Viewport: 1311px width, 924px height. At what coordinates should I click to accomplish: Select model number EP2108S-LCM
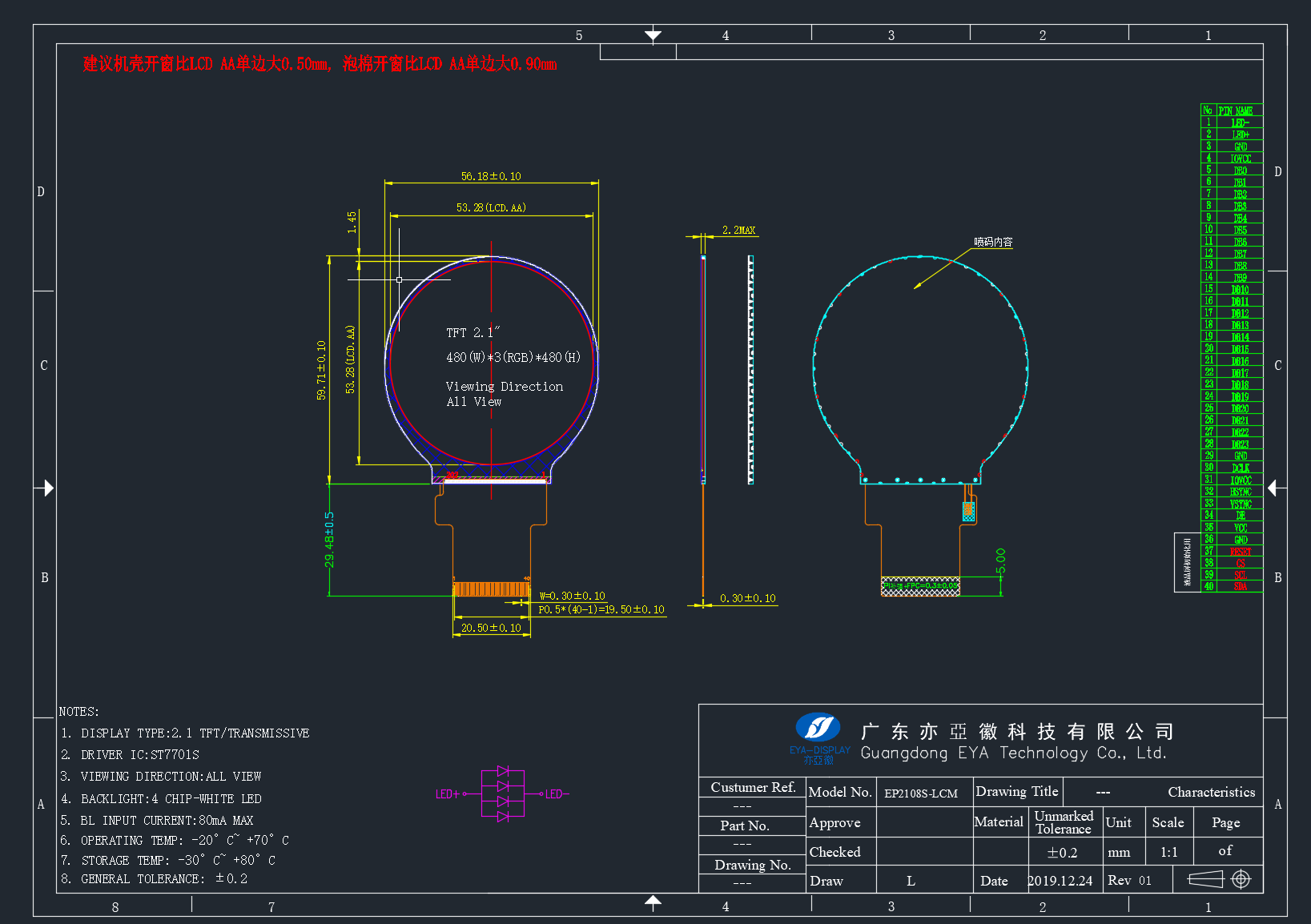point(921,793)
